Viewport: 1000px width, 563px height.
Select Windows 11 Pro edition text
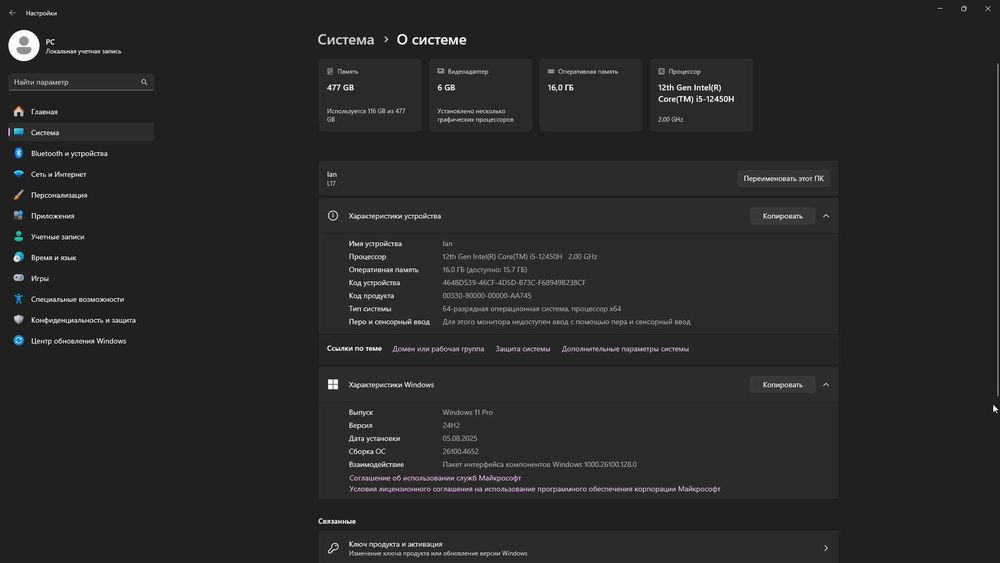(x=467, y=413)
